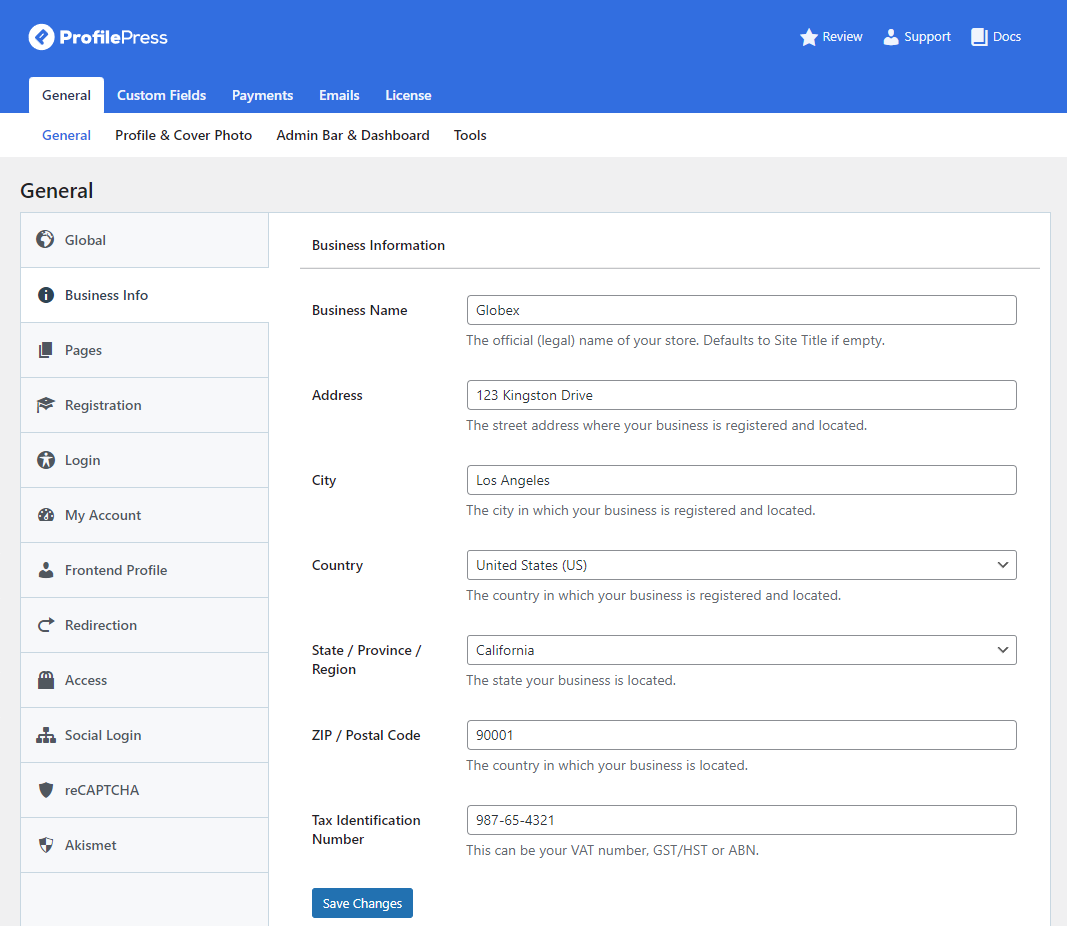Click the My Account dashboard gauge icon
This screenshot has width=1067, height=926.
45,515
